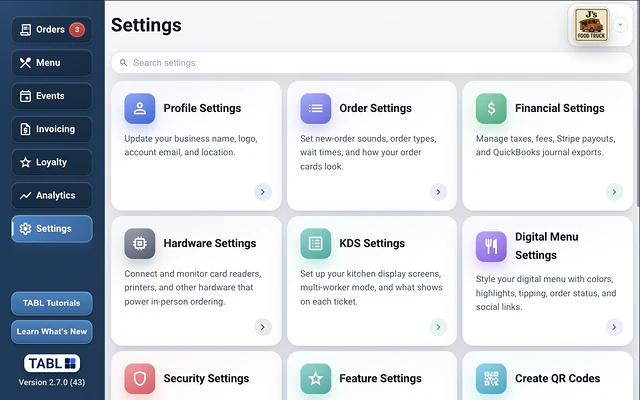Click text "Style your digital menu with colors,"
The image size is (640, 400).
click(x=544, y=279)
